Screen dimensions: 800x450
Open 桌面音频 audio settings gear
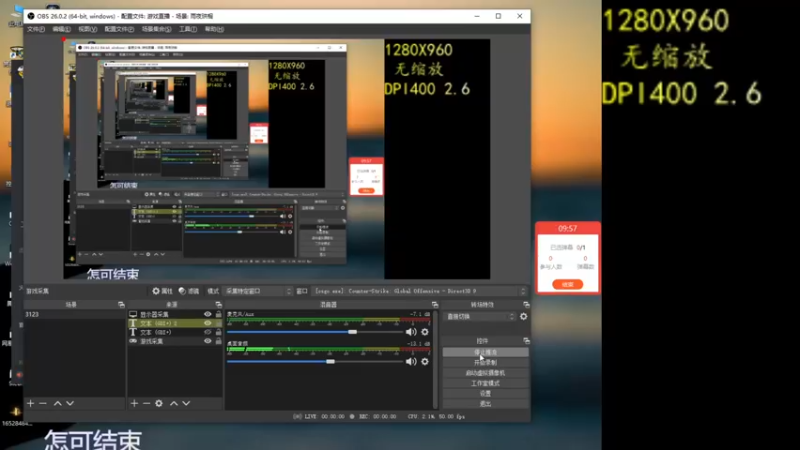click(x=425, y=362)
